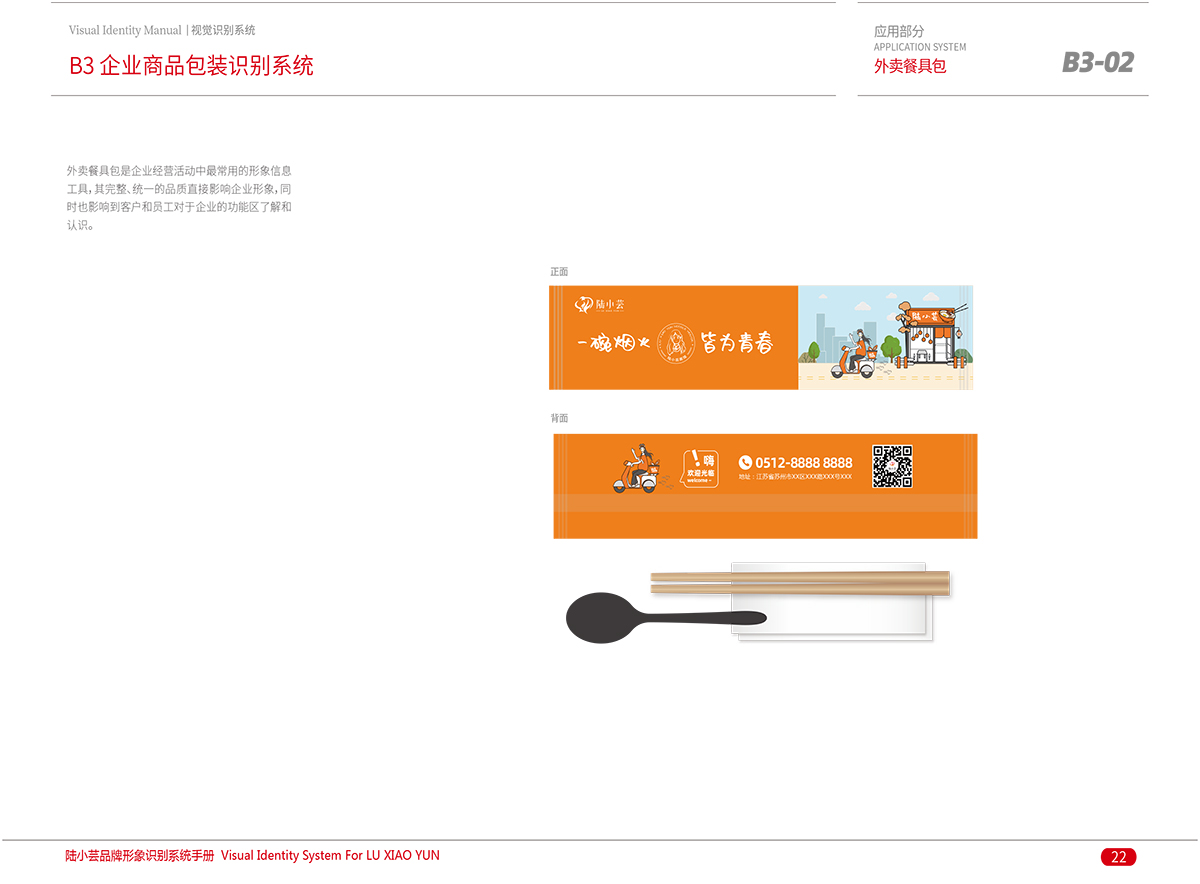The height and width of the screenshot is (884, 1200).
Task: Click the 皆为青春 slogan text
Action: 736,343
